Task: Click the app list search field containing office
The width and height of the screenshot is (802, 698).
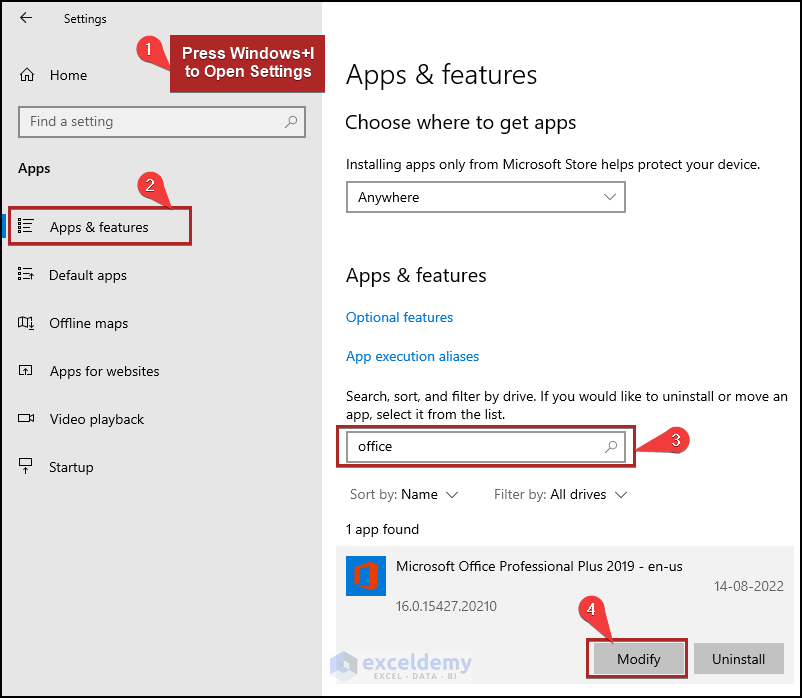Action: pos(470,447)
